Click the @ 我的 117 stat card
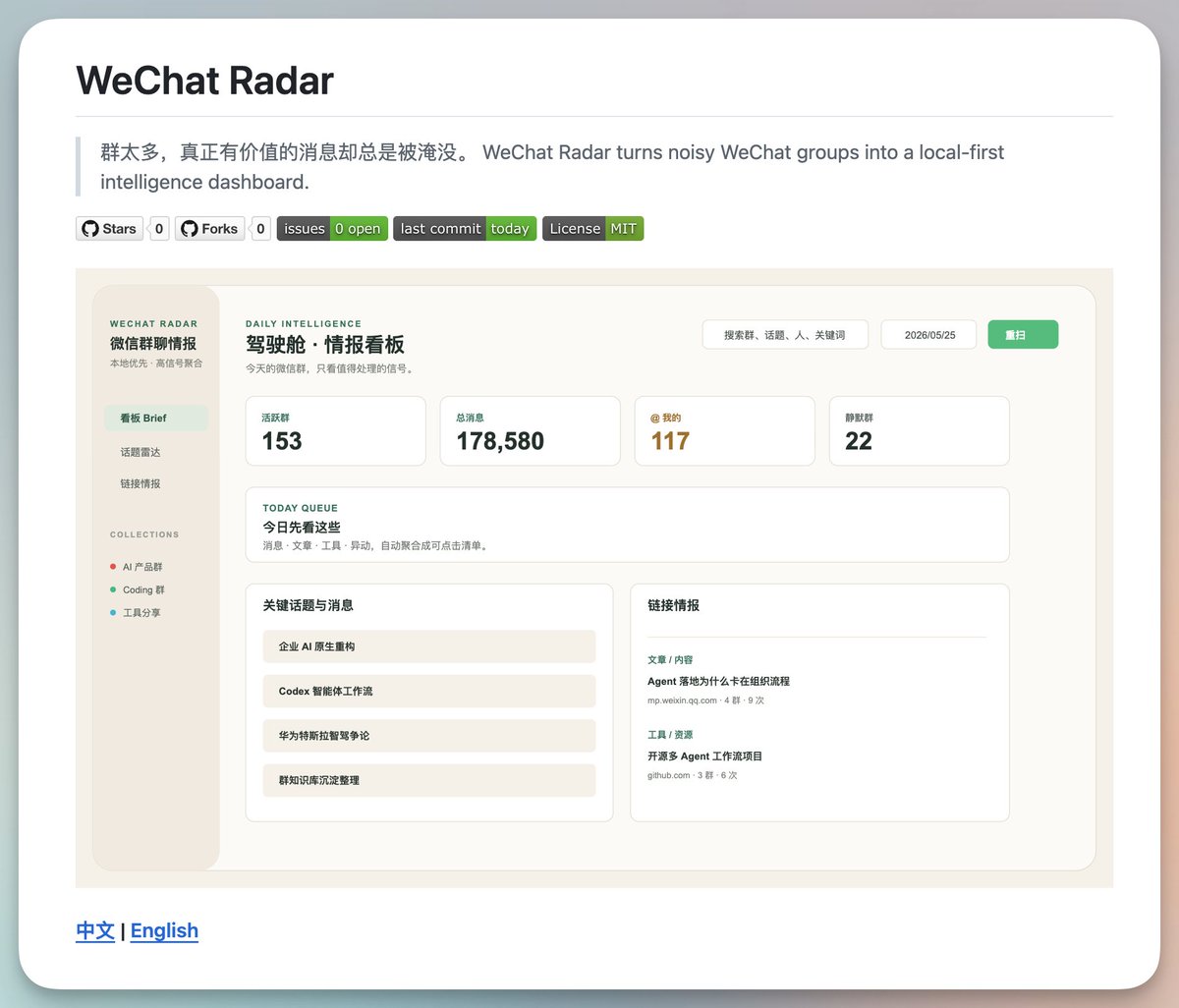Viewport: 1179px width, 1008px height. [x=725, y=430]
